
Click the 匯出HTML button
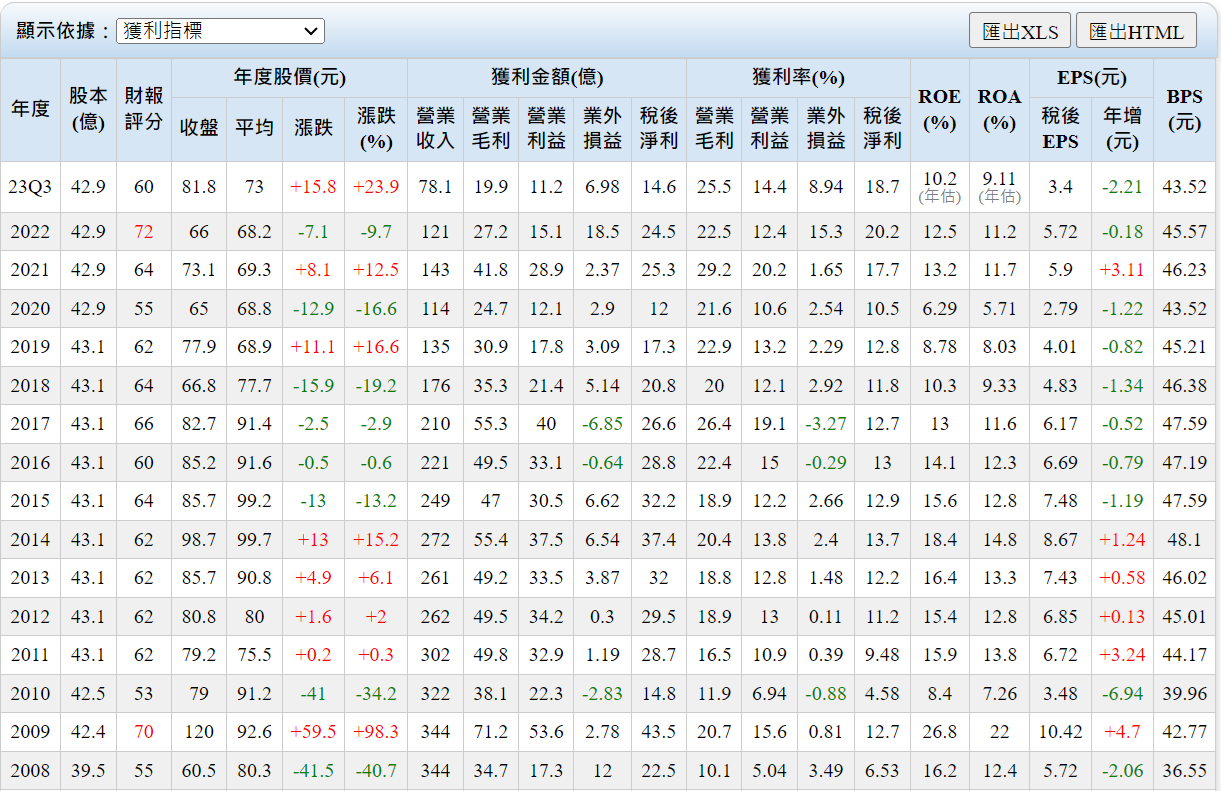coord(1135,31)
